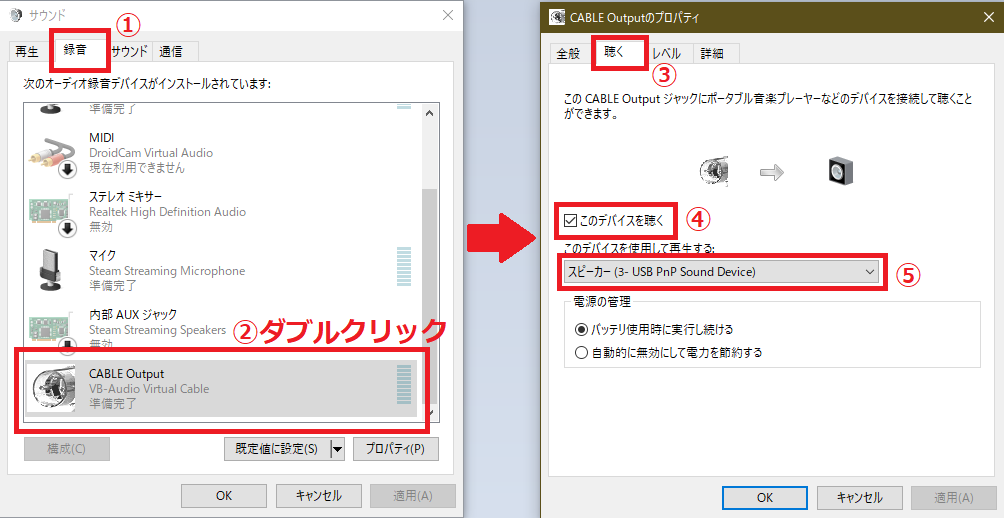Open the サウンド tab in the sound dialog

[x=129, y=52]
